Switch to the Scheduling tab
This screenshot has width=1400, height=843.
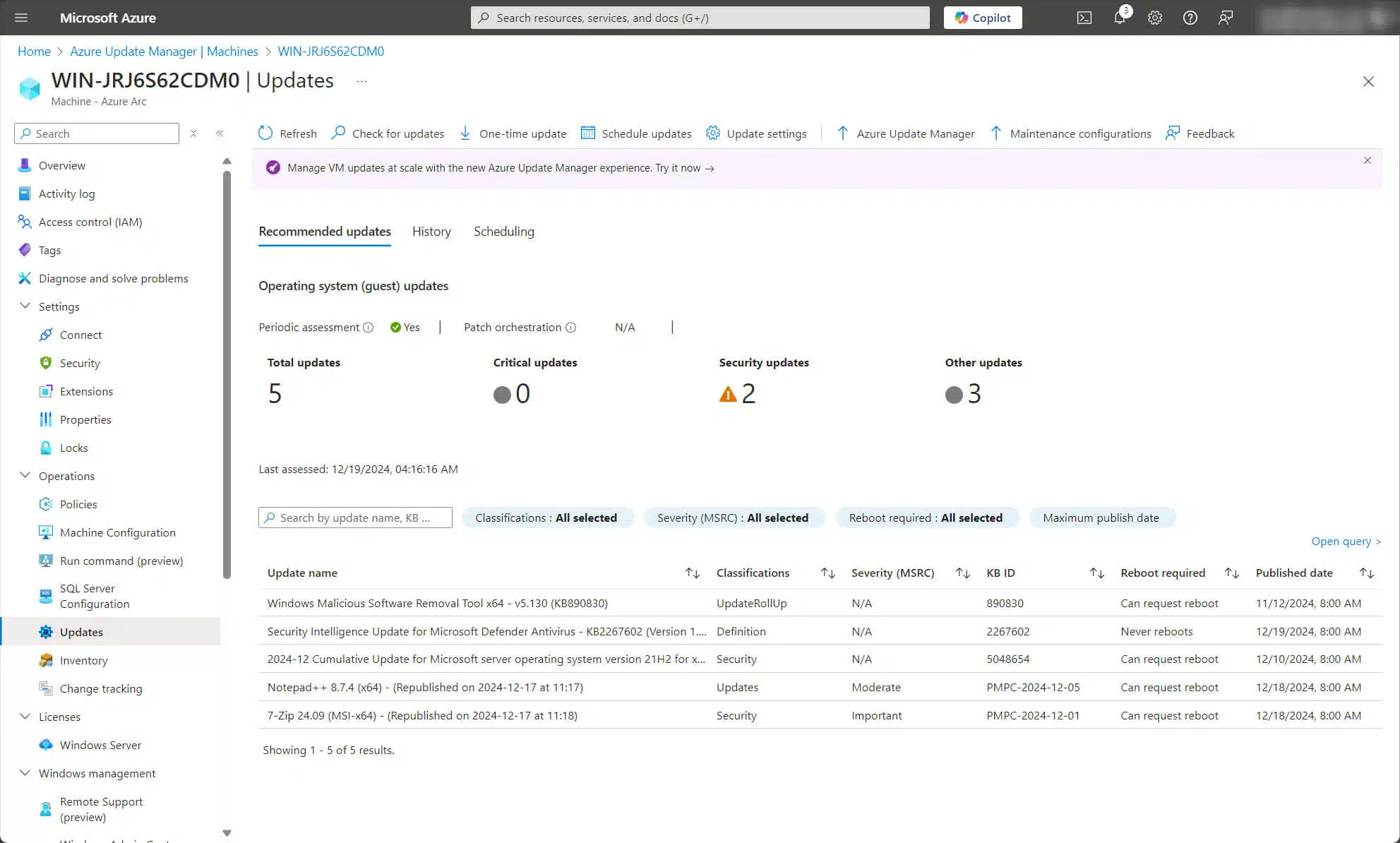[x=503, y=232]
